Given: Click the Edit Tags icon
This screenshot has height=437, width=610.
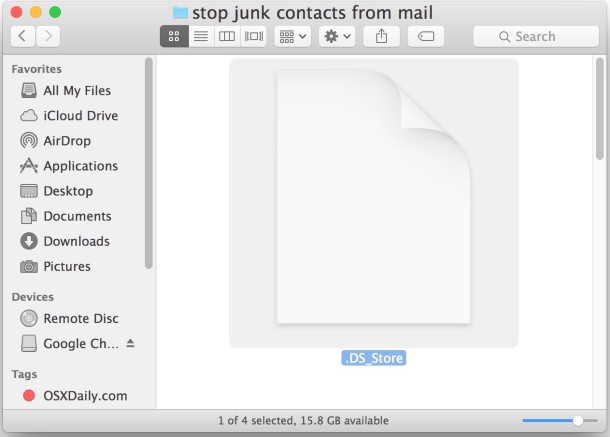Looking at the screenshot, I should (426, 36).
